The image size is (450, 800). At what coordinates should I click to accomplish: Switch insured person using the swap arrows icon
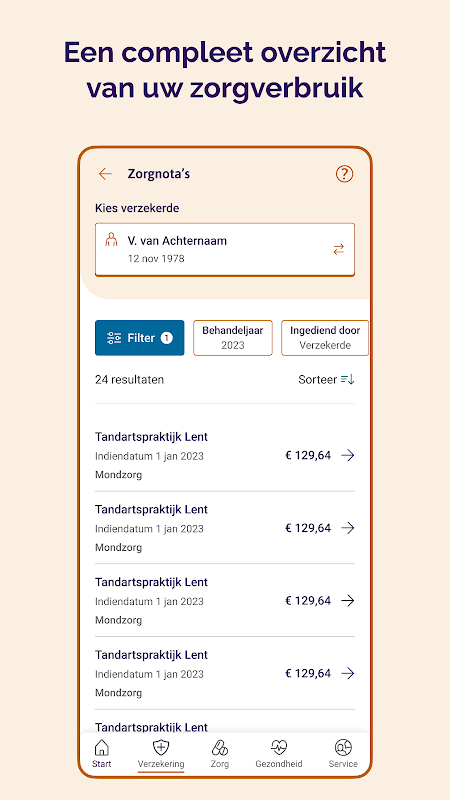[x=339, y=249]
